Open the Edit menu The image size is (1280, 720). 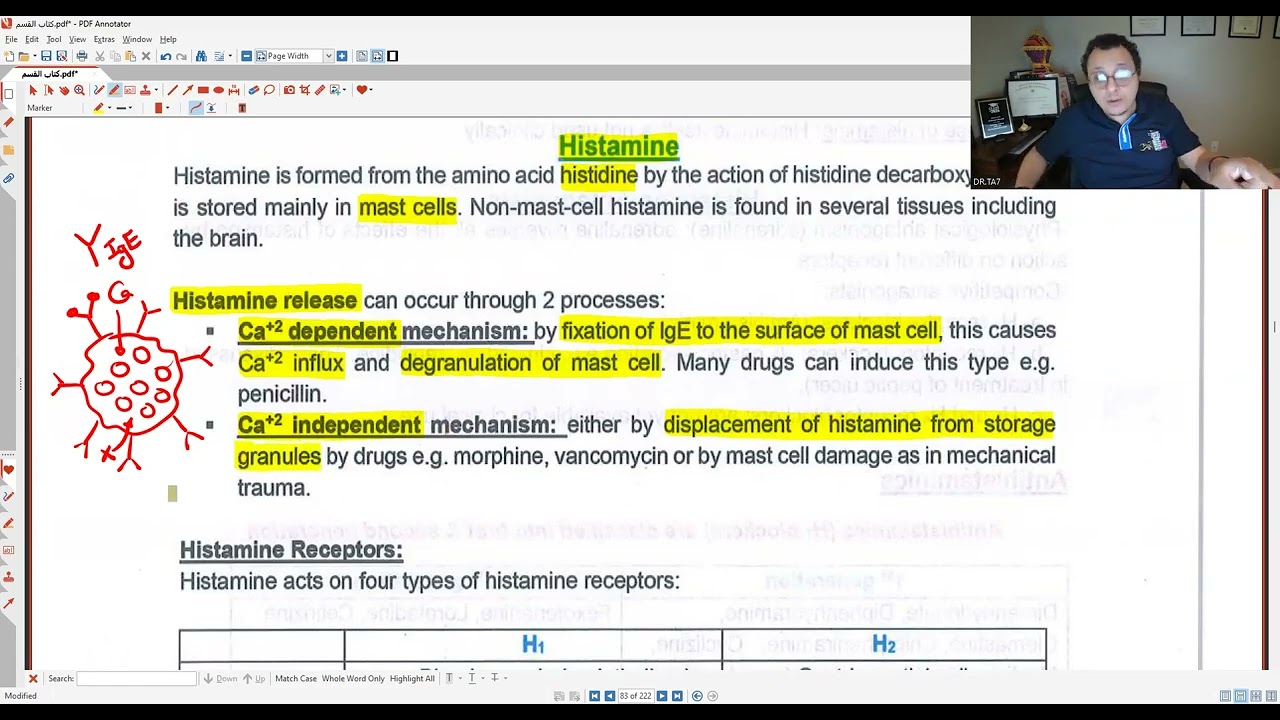32,39
